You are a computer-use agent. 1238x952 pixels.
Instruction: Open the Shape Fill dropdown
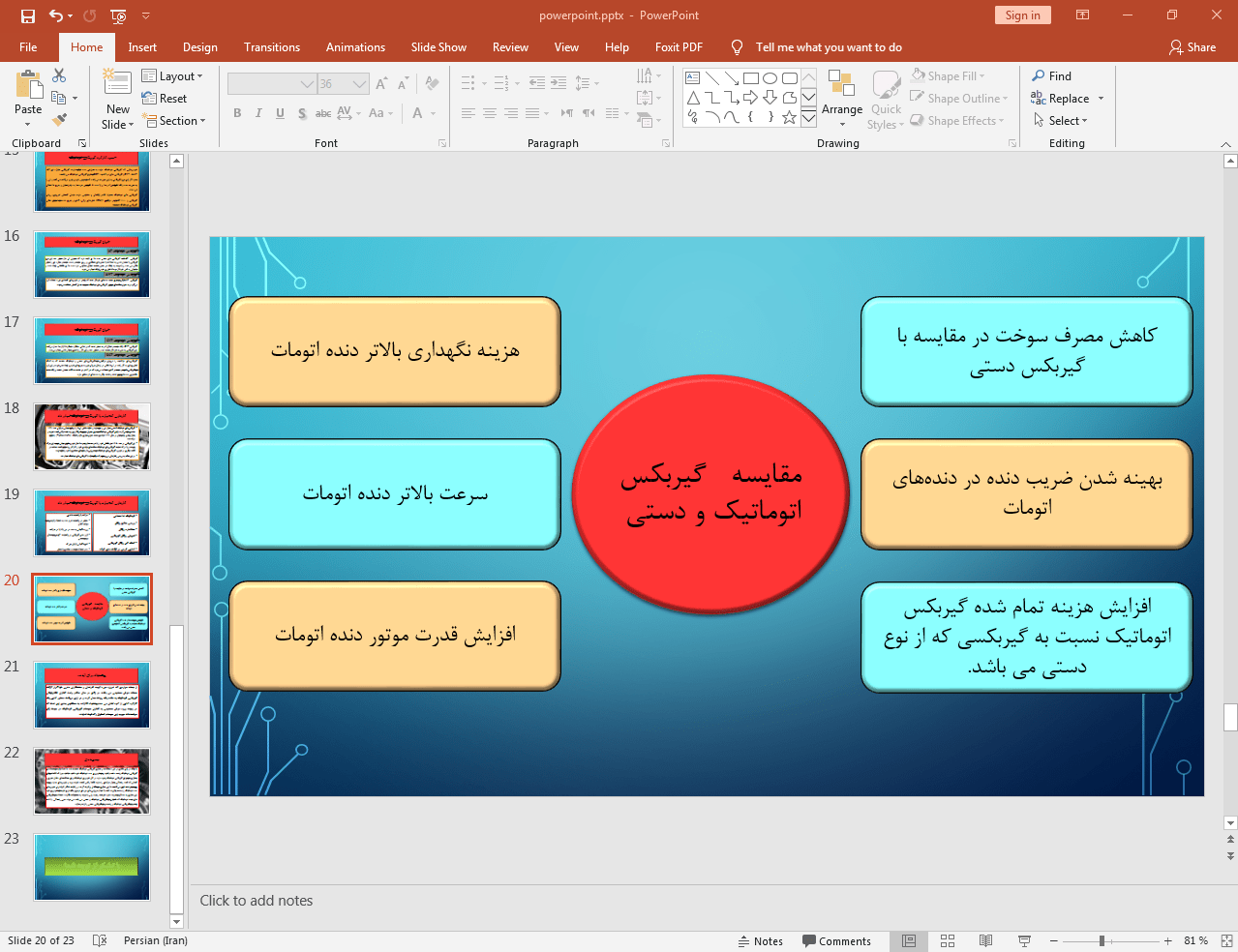[948, 76]
